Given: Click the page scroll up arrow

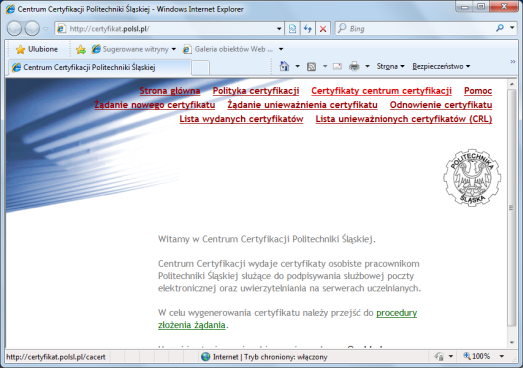Looking at the screenshot, I should click(x=512, y=84).
